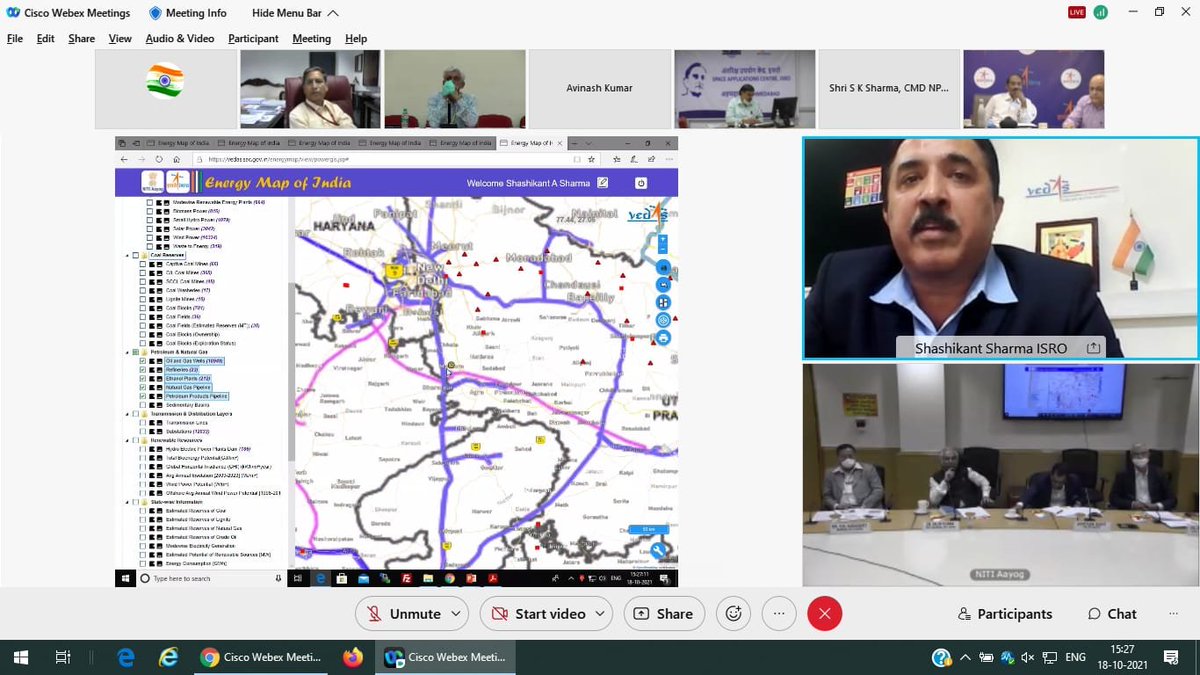Open the Share menu
The width and height of the screenshot is (1200, 675).
(81, 38)
